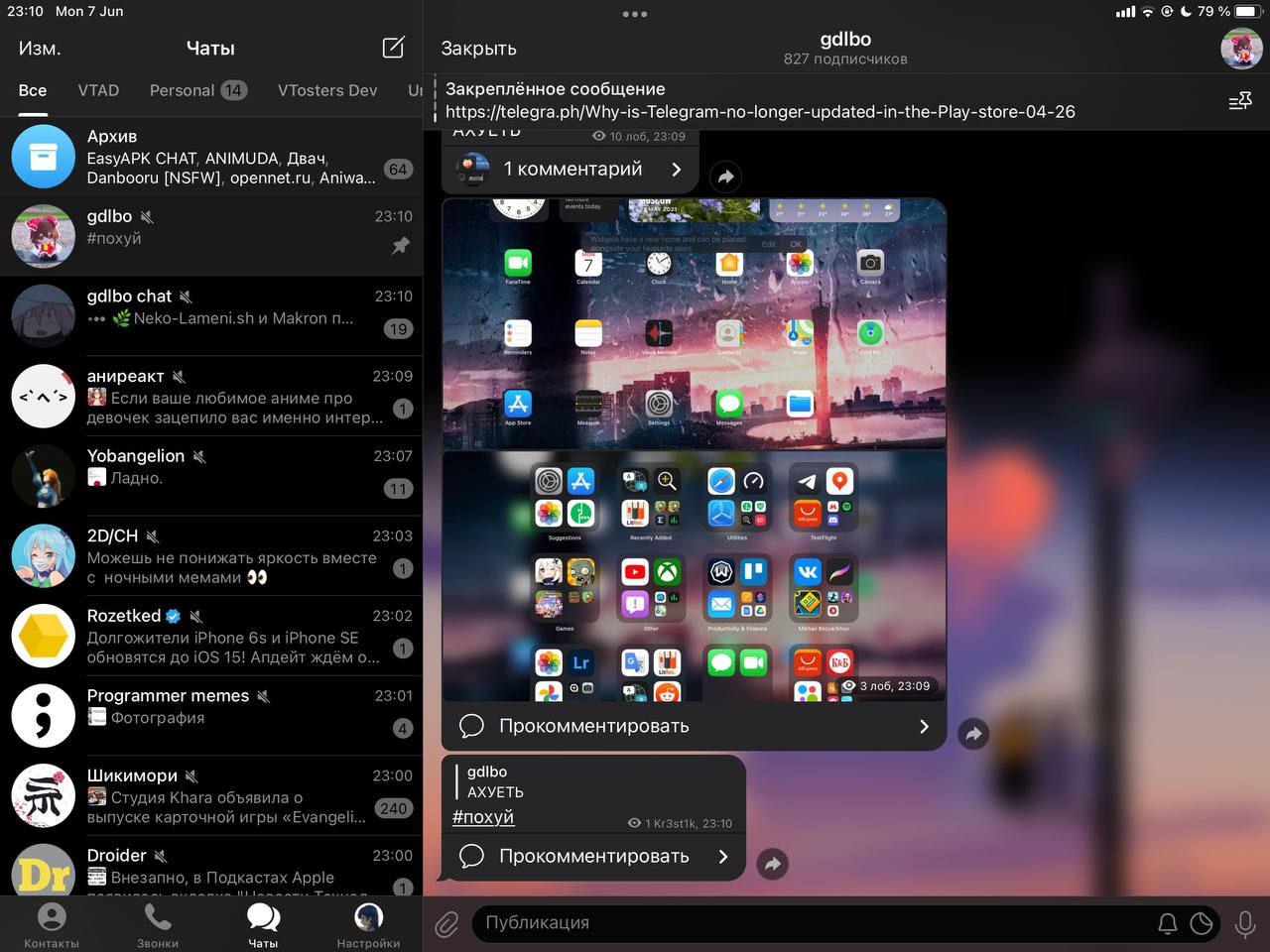Expand comments chevron on photos post
This screenshot has height=952, width=1270.
[924, 726]
